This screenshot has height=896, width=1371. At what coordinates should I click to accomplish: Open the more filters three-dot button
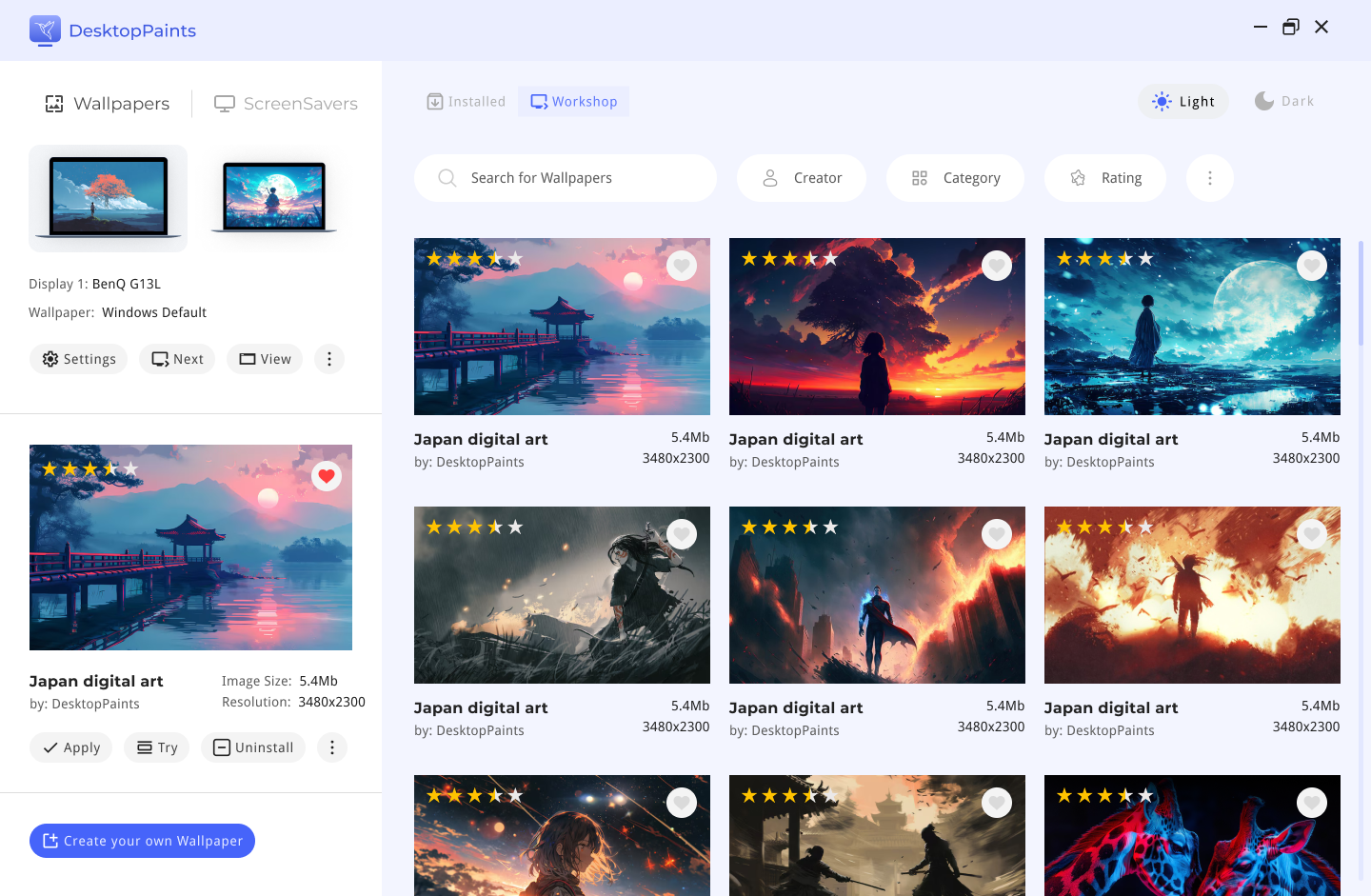1210,178
